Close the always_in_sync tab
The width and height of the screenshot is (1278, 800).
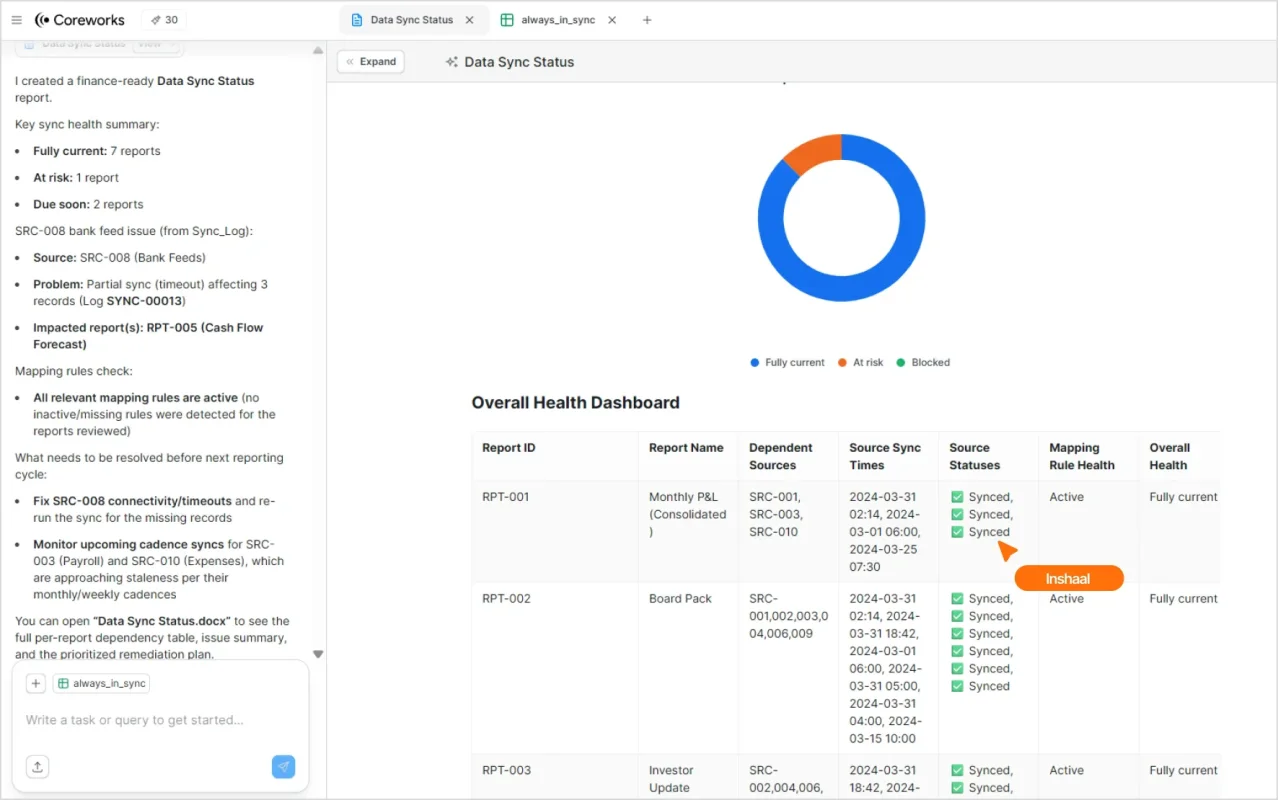pos(612,20)
